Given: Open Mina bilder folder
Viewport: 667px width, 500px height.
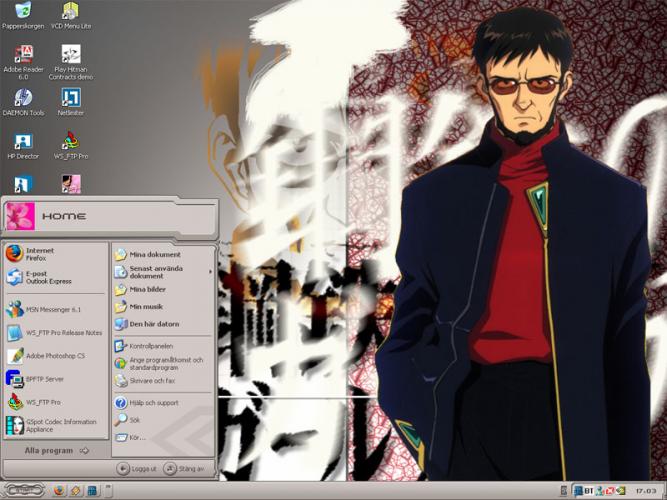Looking at the screenshot, I should pos(163,289).
